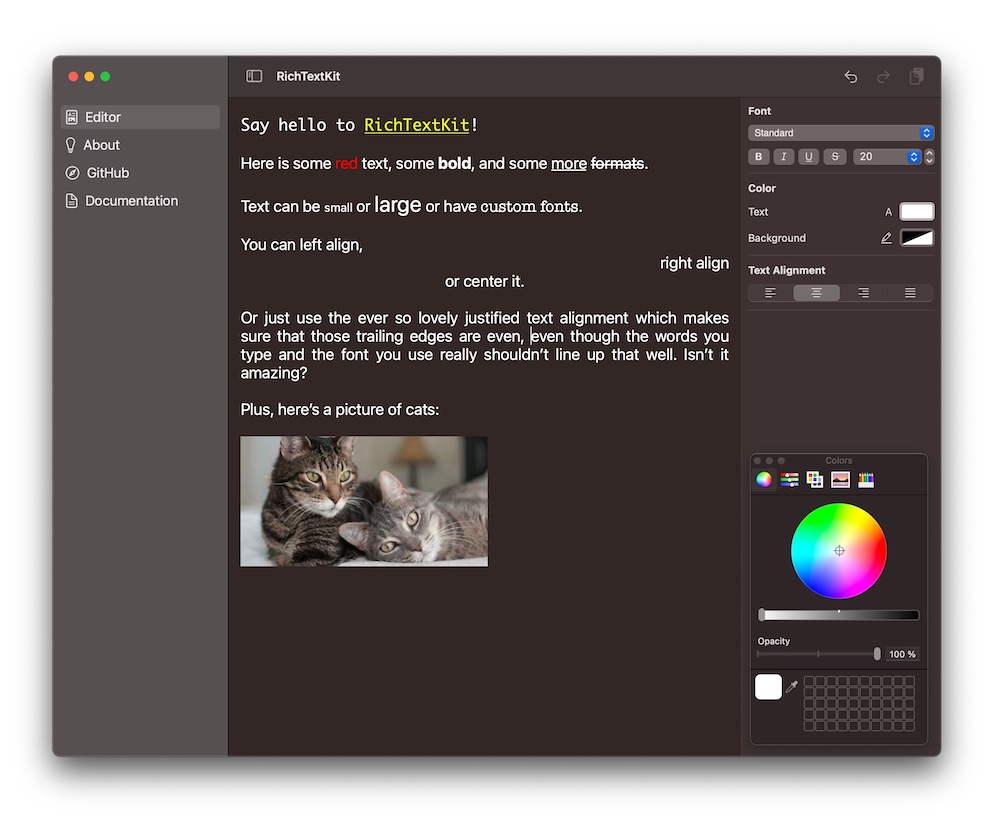Select color wheel picker mode
The width and height of the screenshot is (1000, 833).
click(764, 480)
